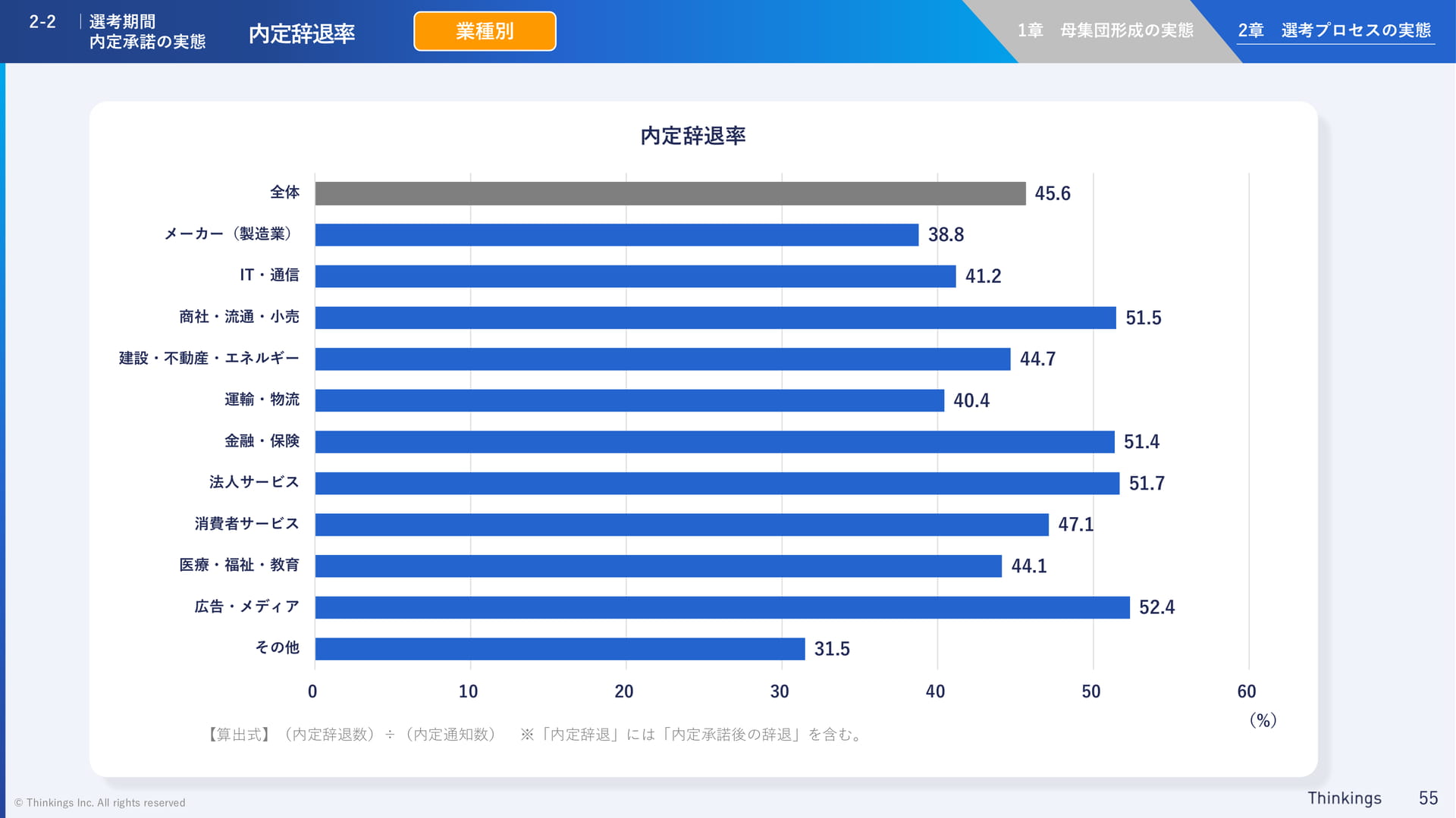Click the 金融・保険 category label

click(x=262, y=440)
